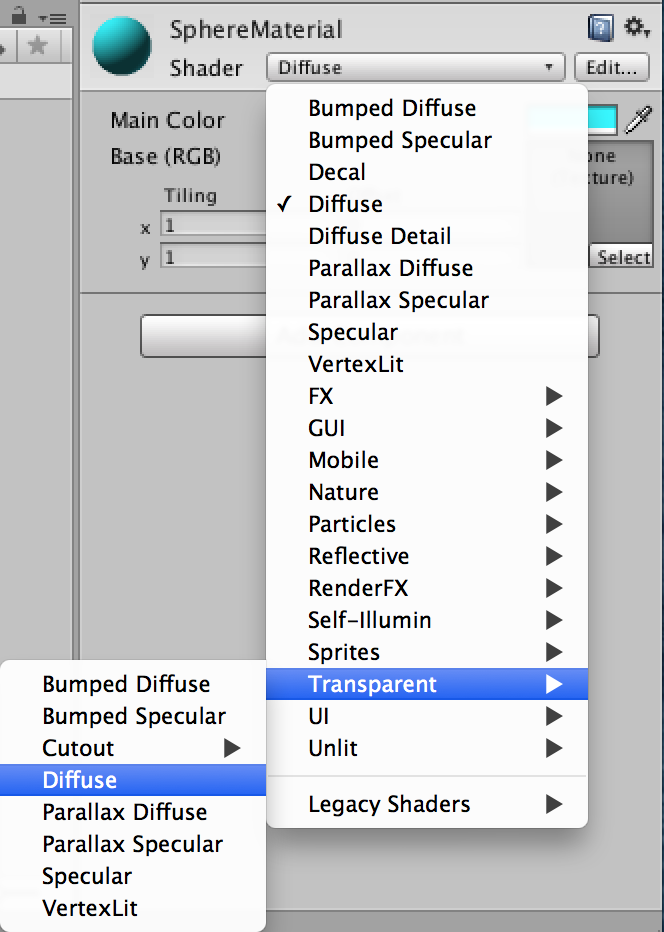Screen dimensions: 664x932
Task: Click the eyedropper color picker icon
Action: click(639, 119)
